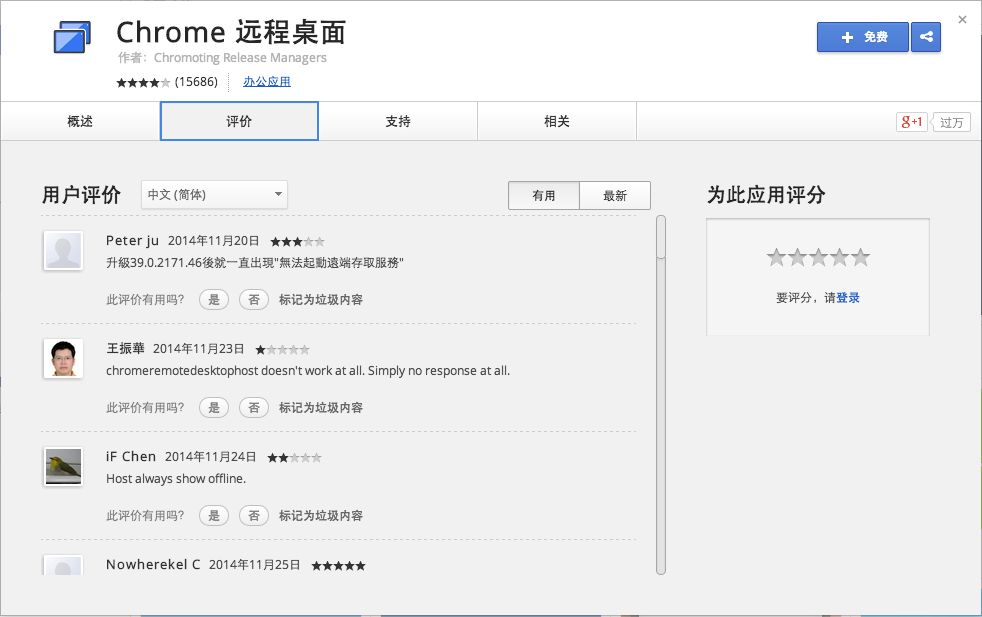
Task: Go to the 相关 tab
Action: [557, 121]
